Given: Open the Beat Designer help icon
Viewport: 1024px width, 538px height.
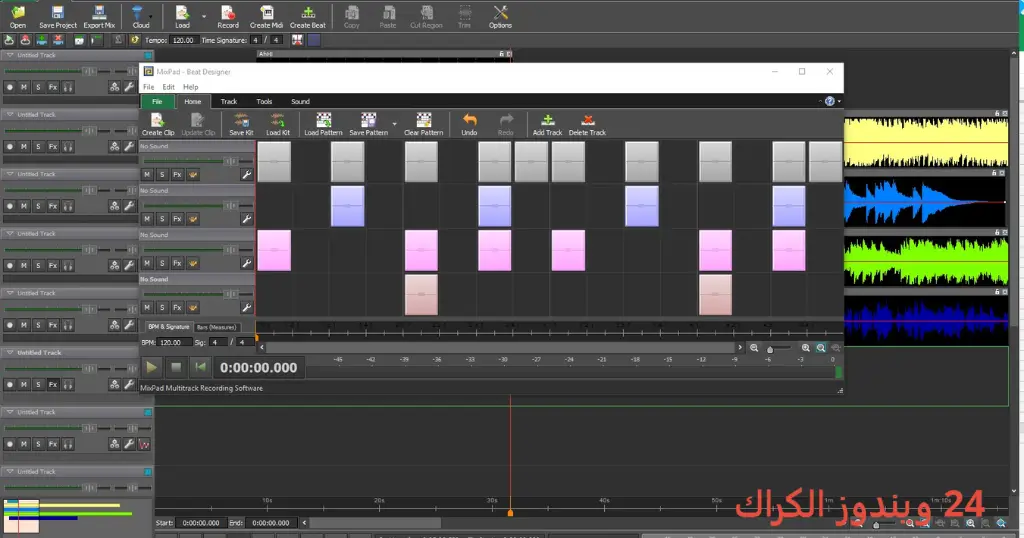Looking at the screenshot, I should coord(829,101).
